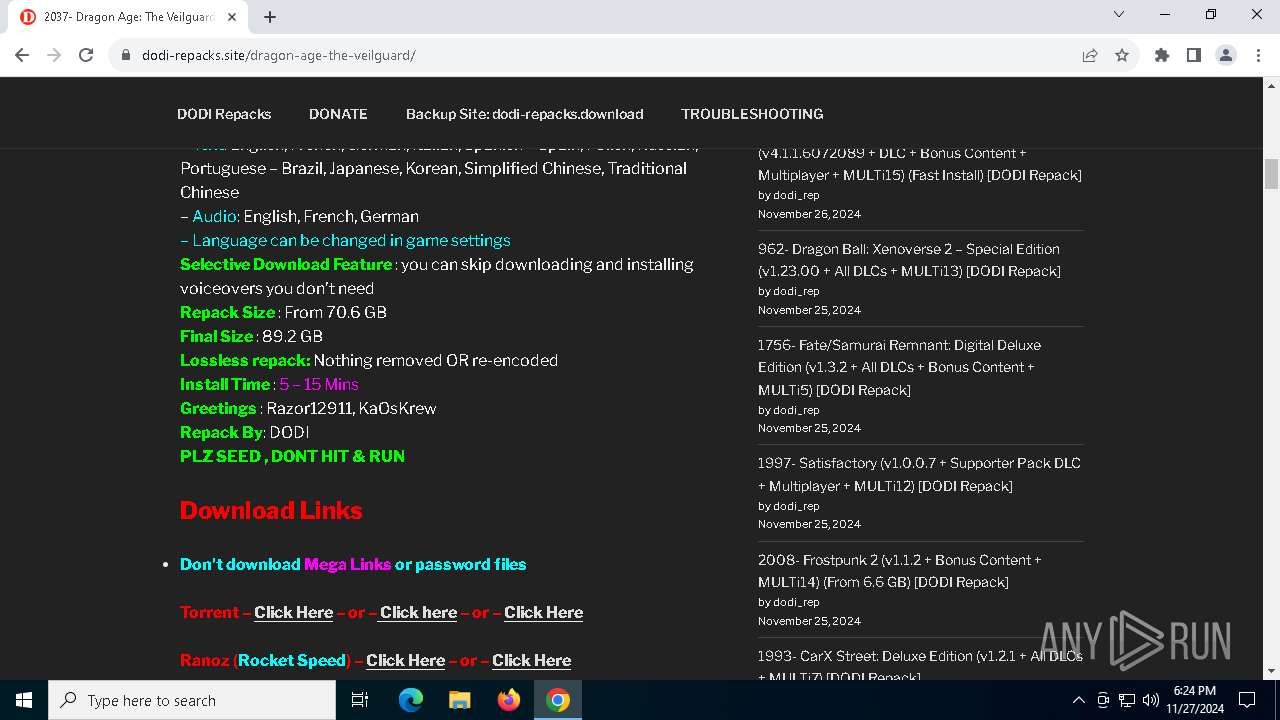Click the Download Links heading
Screen dimensions: 1280x720
pos(271,510)
